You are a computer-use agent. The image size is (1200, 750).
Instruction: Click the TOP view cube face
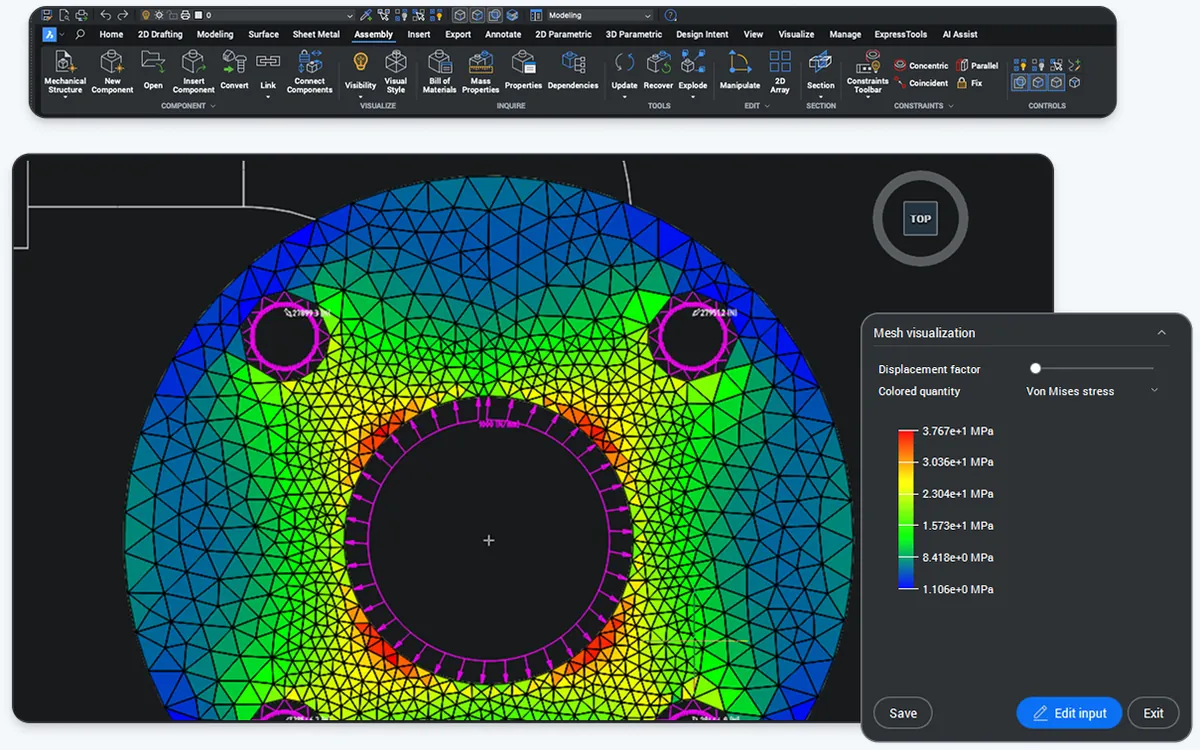pyautogui.click(x=920, y=219)
